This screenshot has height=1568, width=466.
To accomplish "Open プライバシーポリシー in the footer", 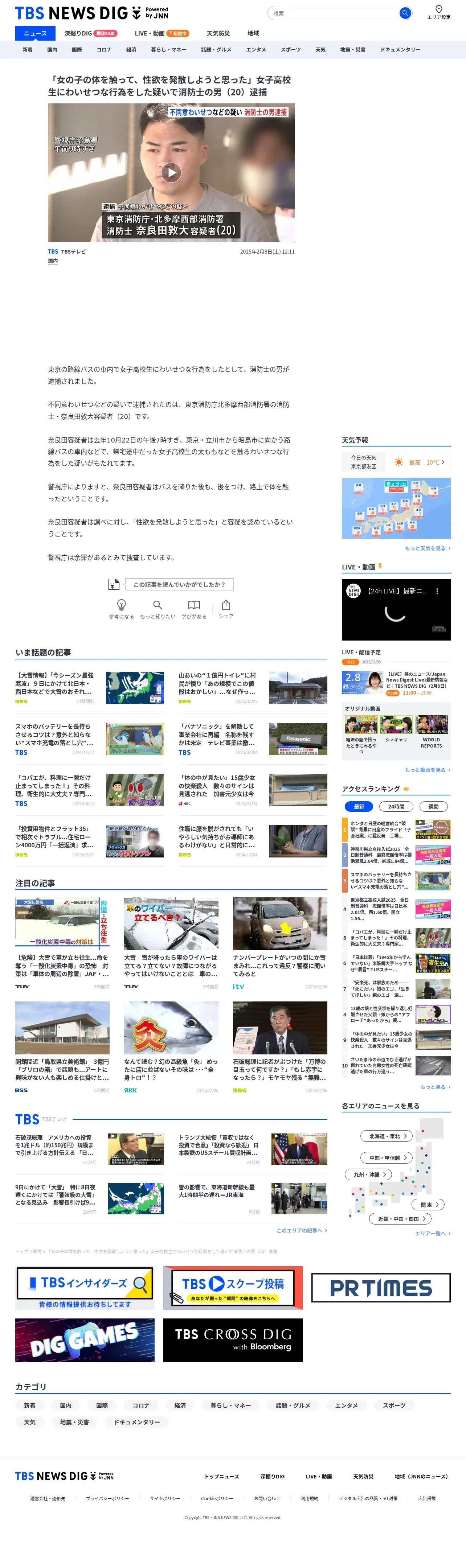I will [x=107, y=1498].
